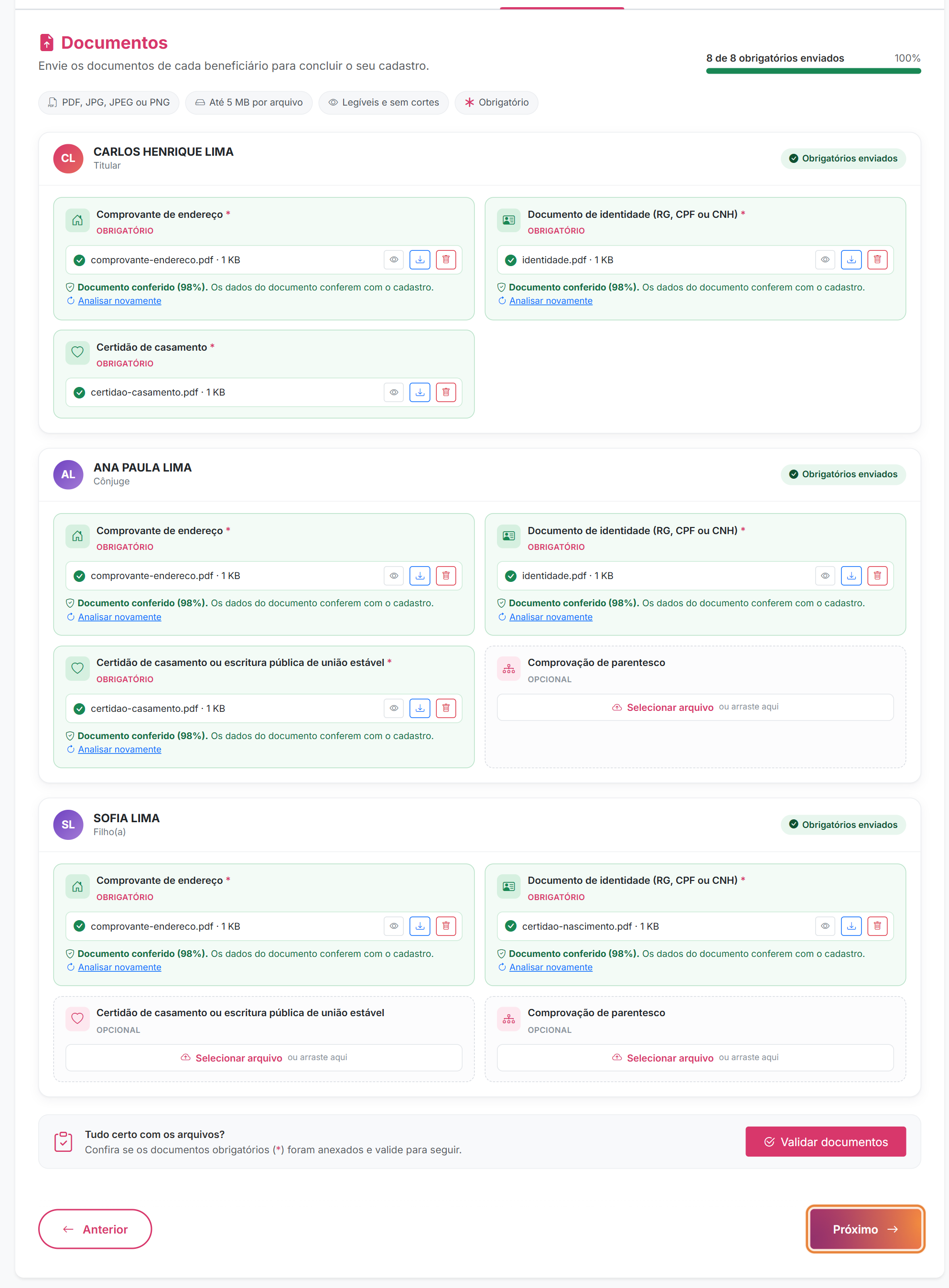Download Carlos's identidade.pdf

pyautogui.click(x=852, y=259)
